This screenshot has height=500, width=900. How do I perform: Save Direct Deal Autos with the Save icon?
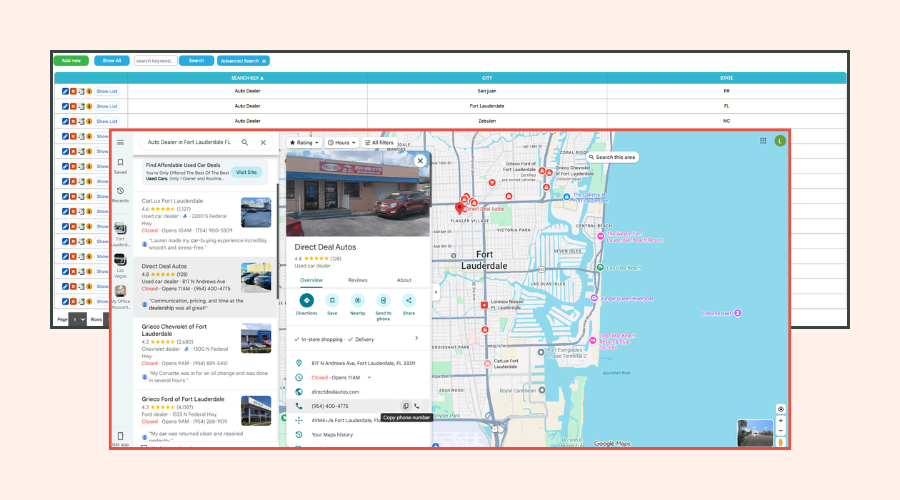[x=332, y=300]
